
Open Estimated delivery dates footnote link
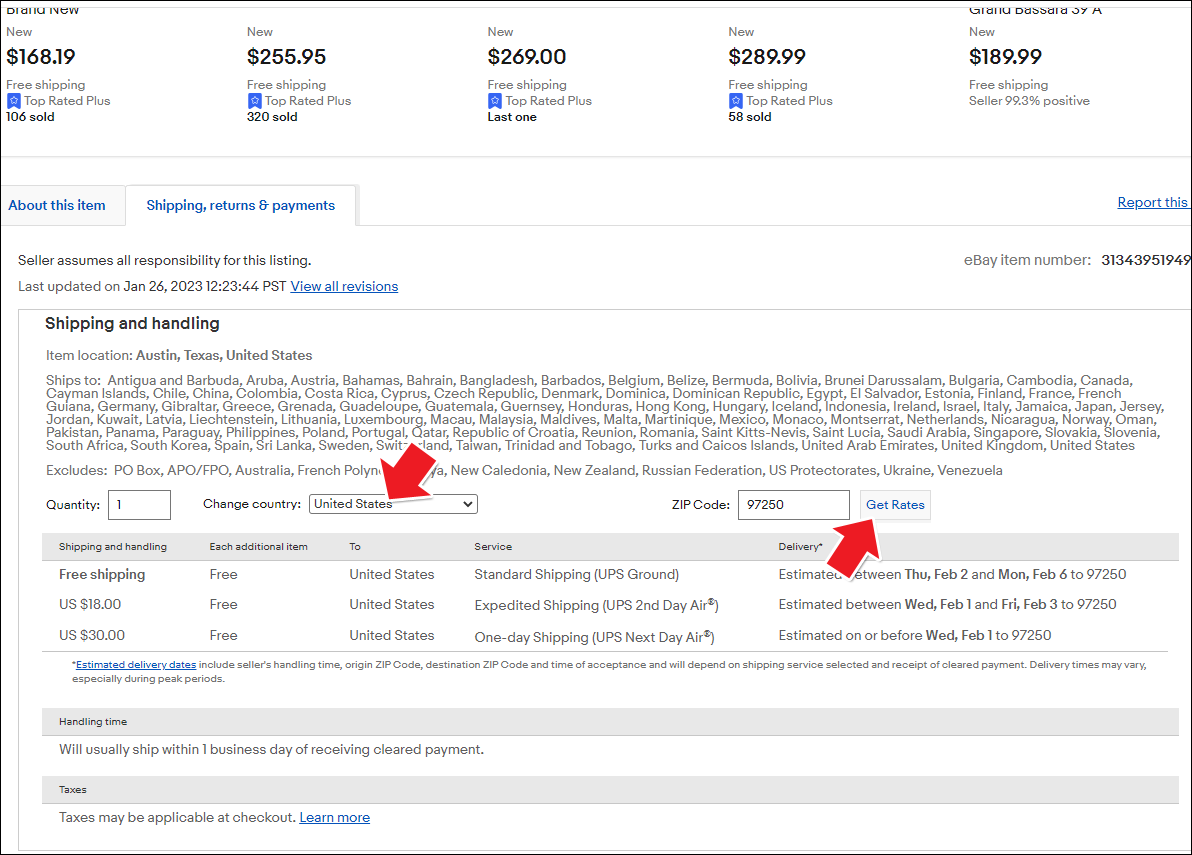tap(136, 665)
